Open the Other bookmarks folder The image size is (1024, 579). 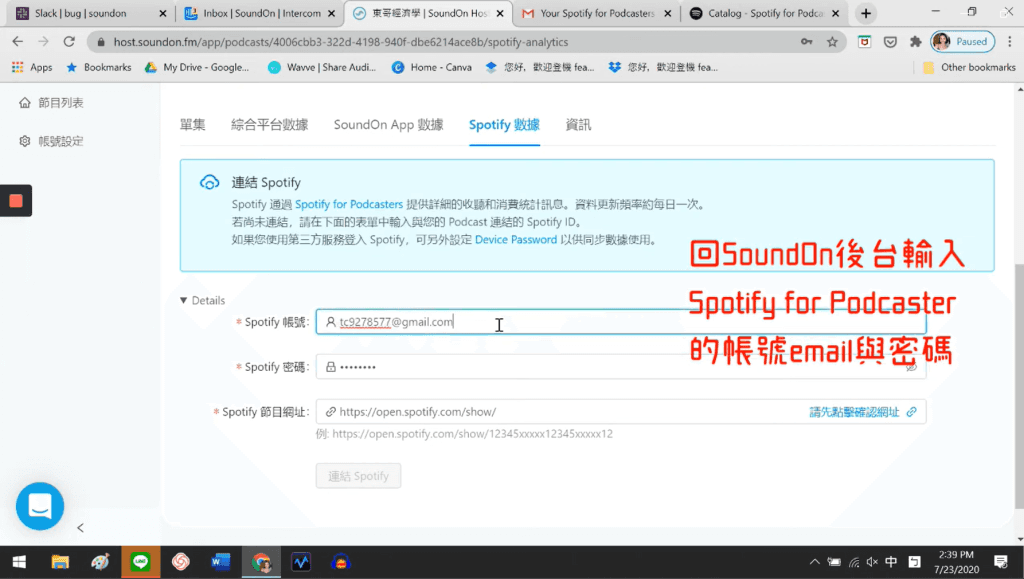coord(969,67)
